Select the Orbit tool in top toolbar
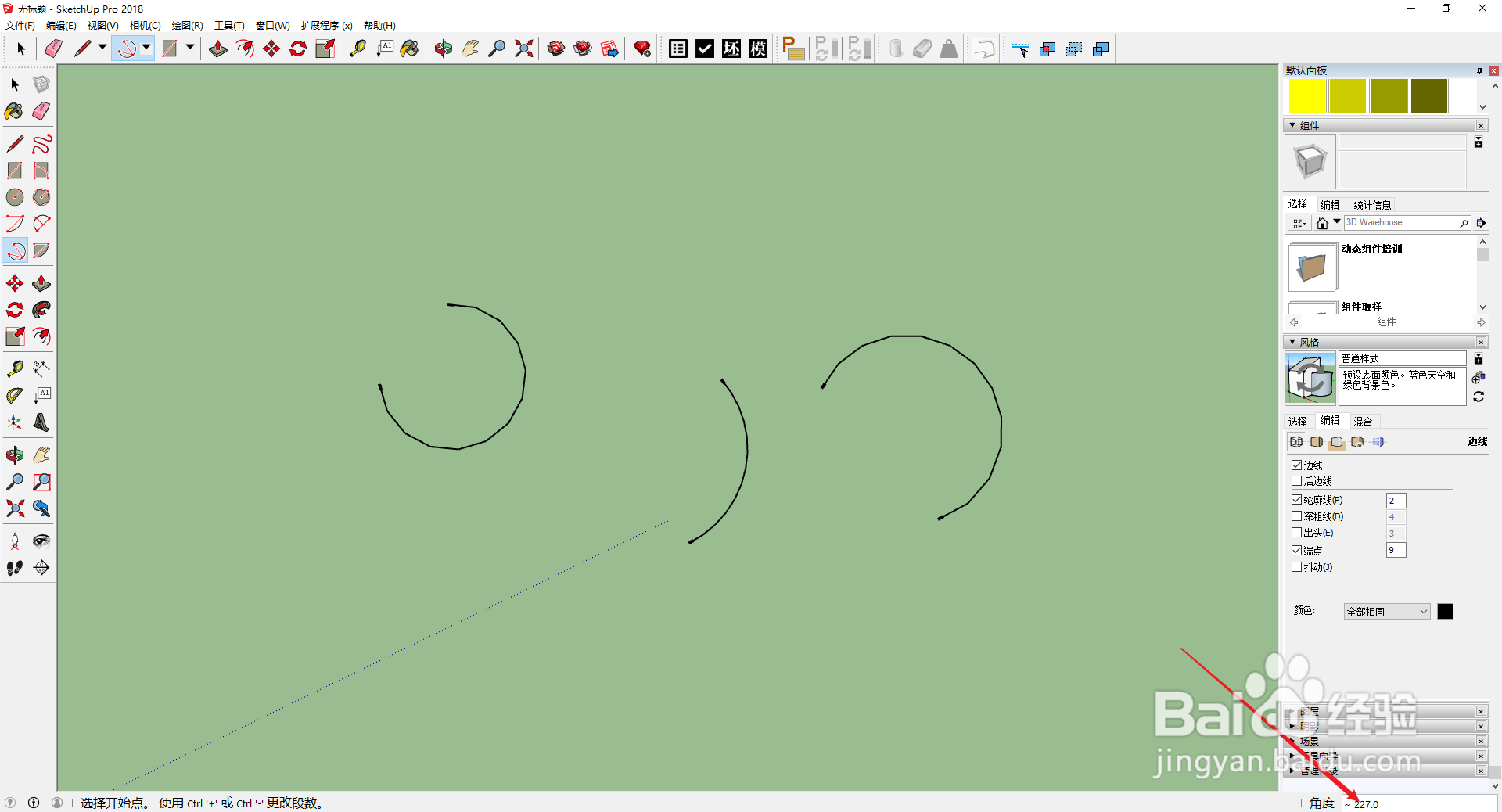This screenshot has height=812, width=1502. pyautogui.click(x=444, y=49)
